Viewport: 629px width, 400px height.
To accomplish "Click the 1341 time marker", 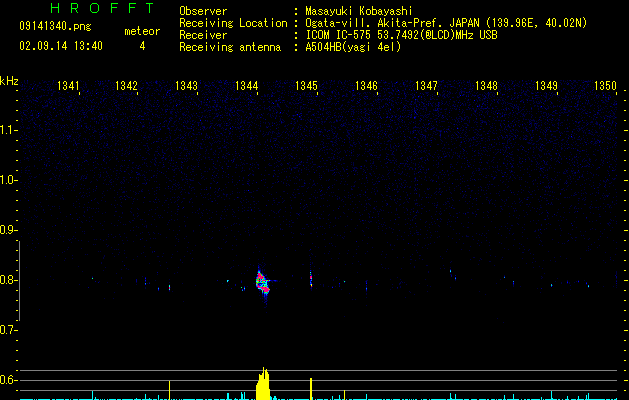I will click(68, 86).
